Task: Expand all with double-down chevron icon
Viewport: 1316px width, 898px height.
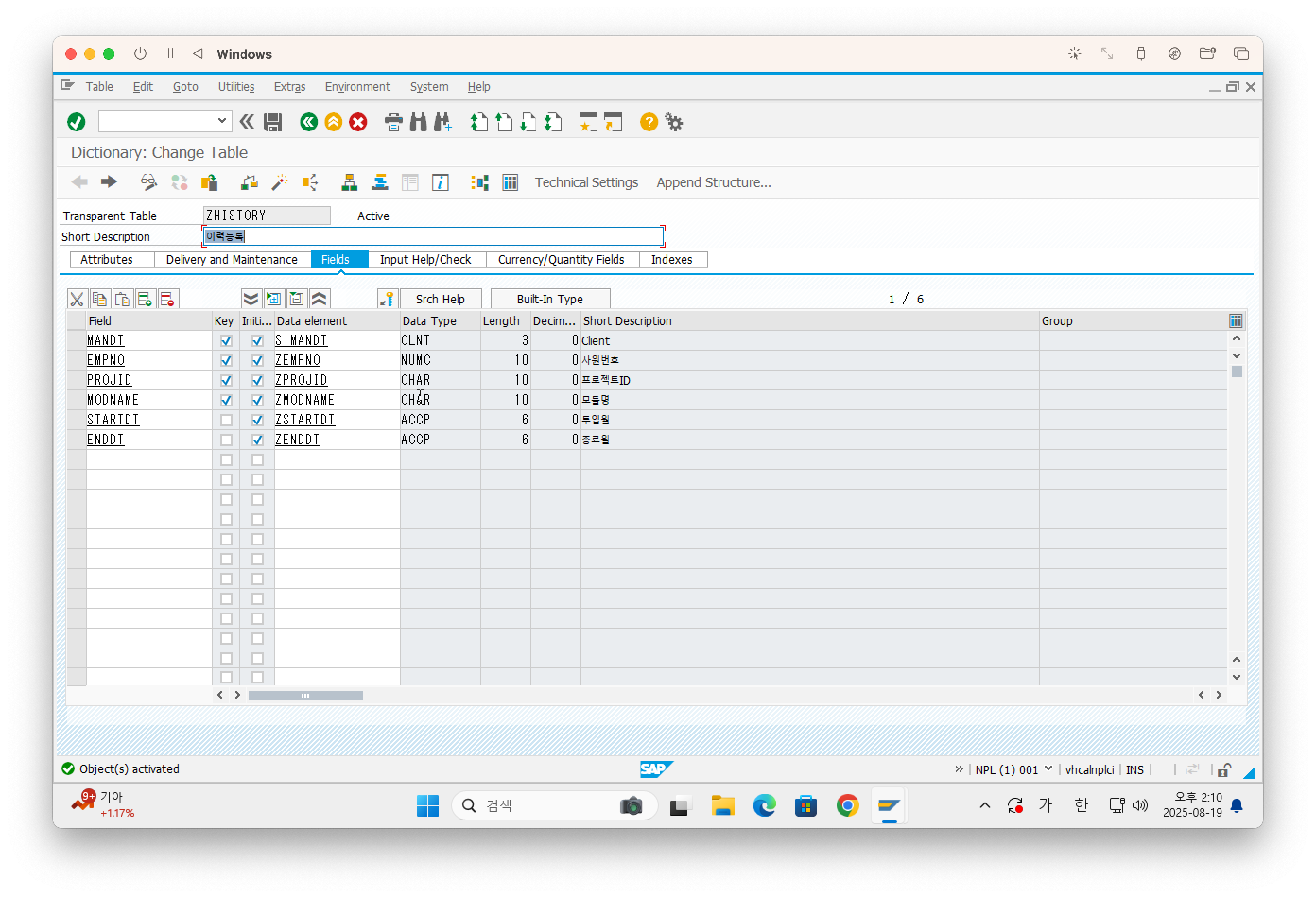Action: tap(250, 299)
